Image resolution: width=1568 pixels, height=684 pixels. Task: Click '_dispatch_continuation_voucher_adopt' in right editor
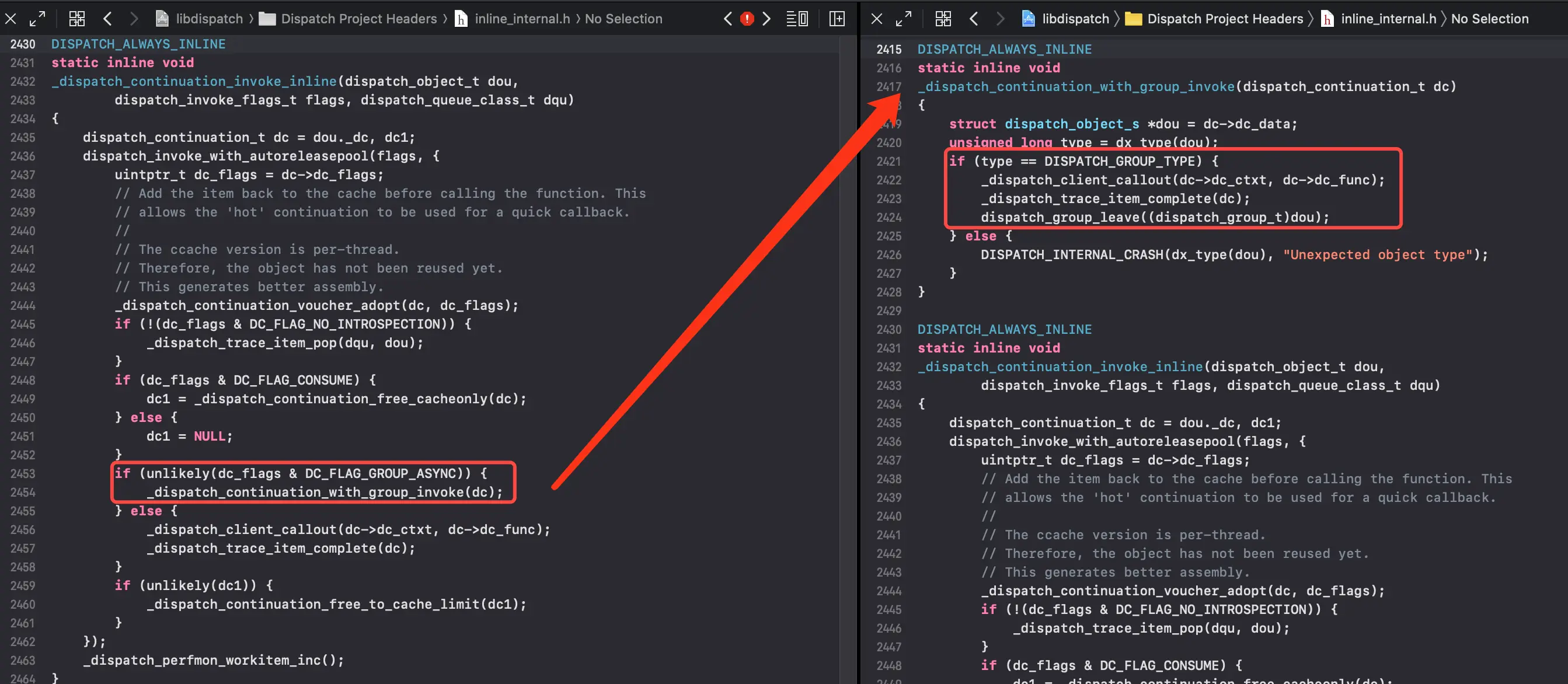(x=1124, y=591)
